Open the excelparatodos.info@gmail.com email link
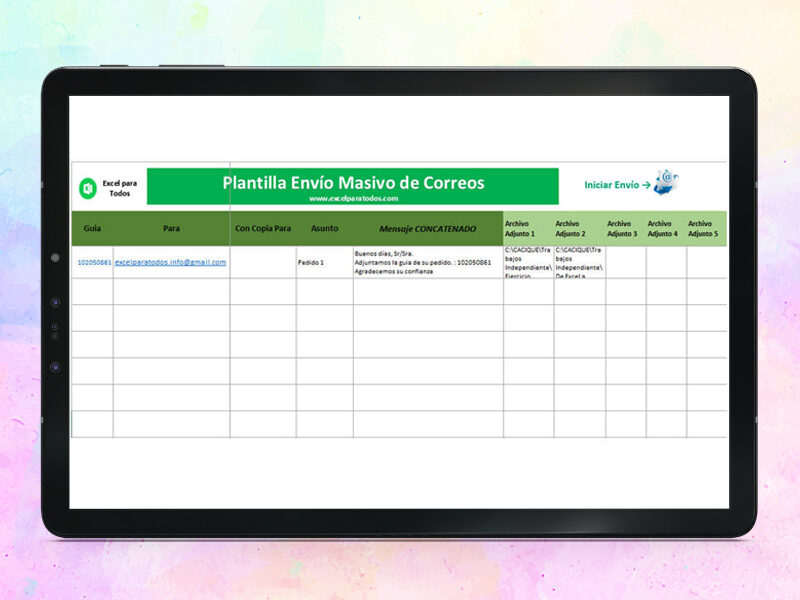Viewport: 800px width, 600px height. (170, 262)
